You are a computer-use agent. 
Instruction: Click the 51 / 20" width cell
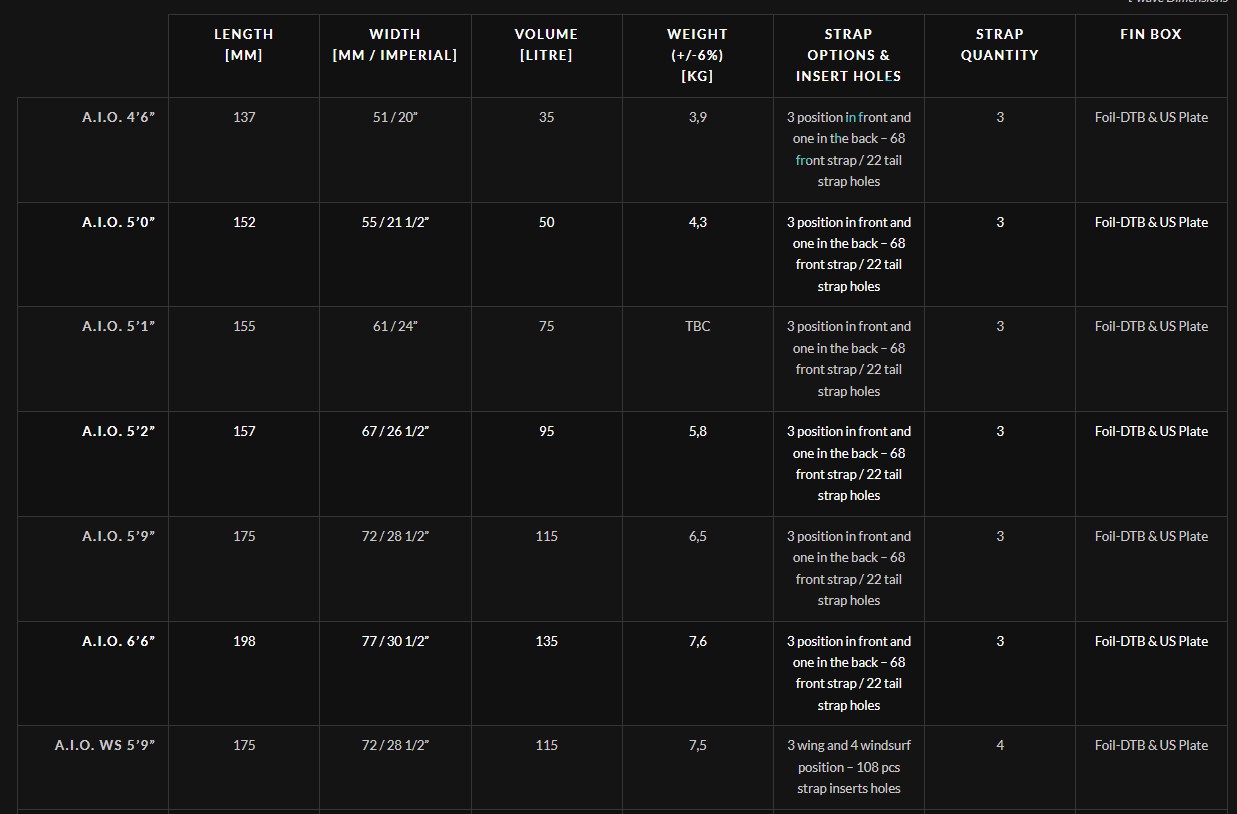click(x=395, y=117)
